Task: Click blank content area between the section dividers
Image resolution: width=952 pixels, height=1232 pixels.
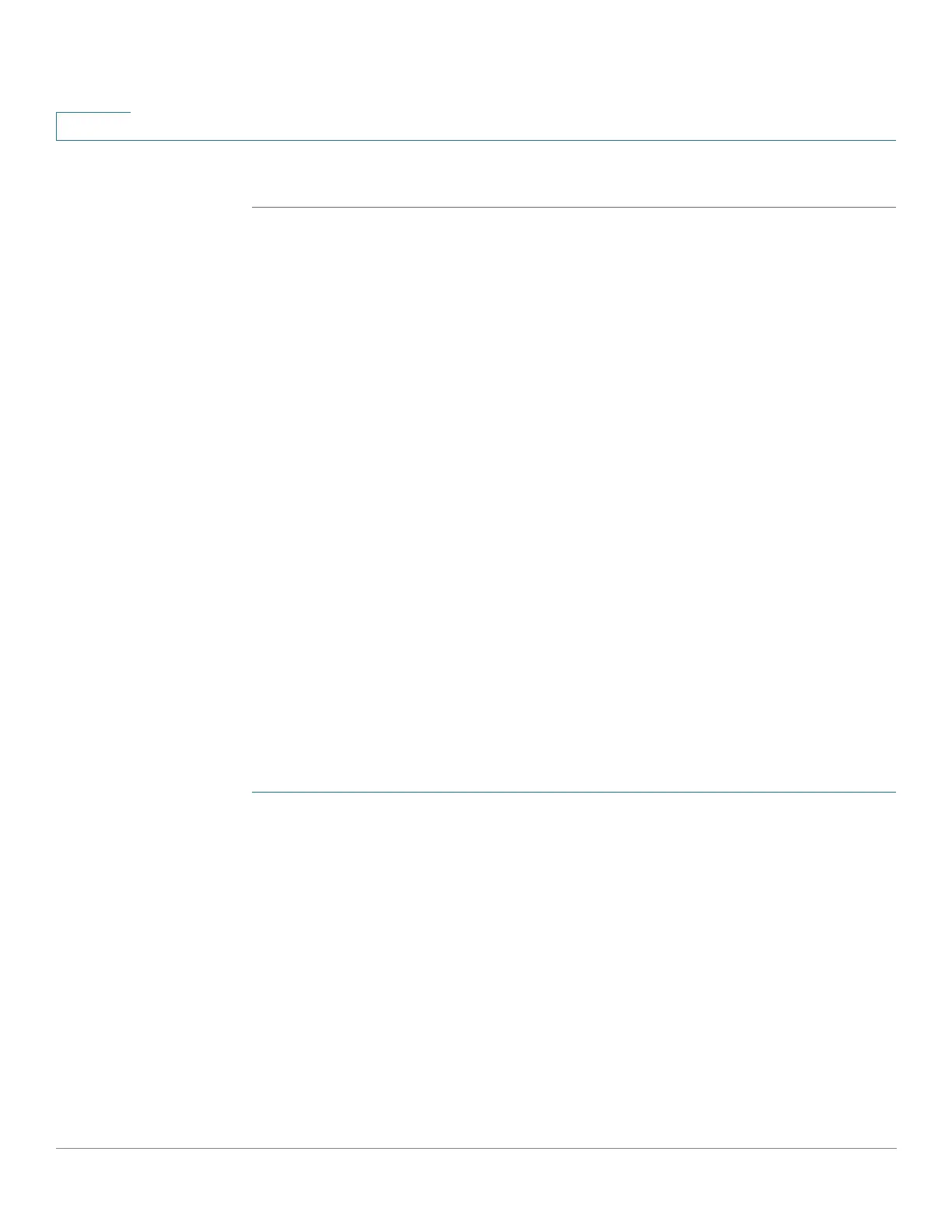Action: 574,499
